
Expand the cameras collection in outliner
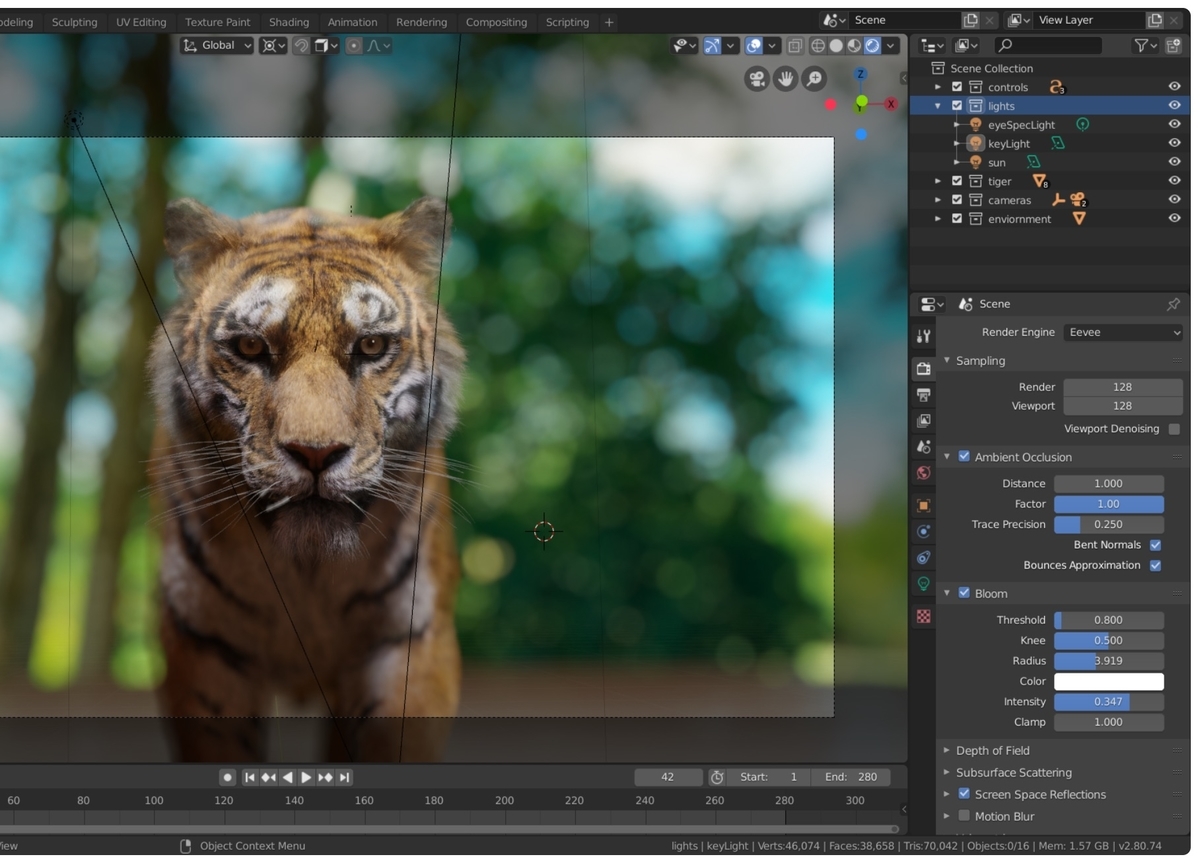(938, 200)
